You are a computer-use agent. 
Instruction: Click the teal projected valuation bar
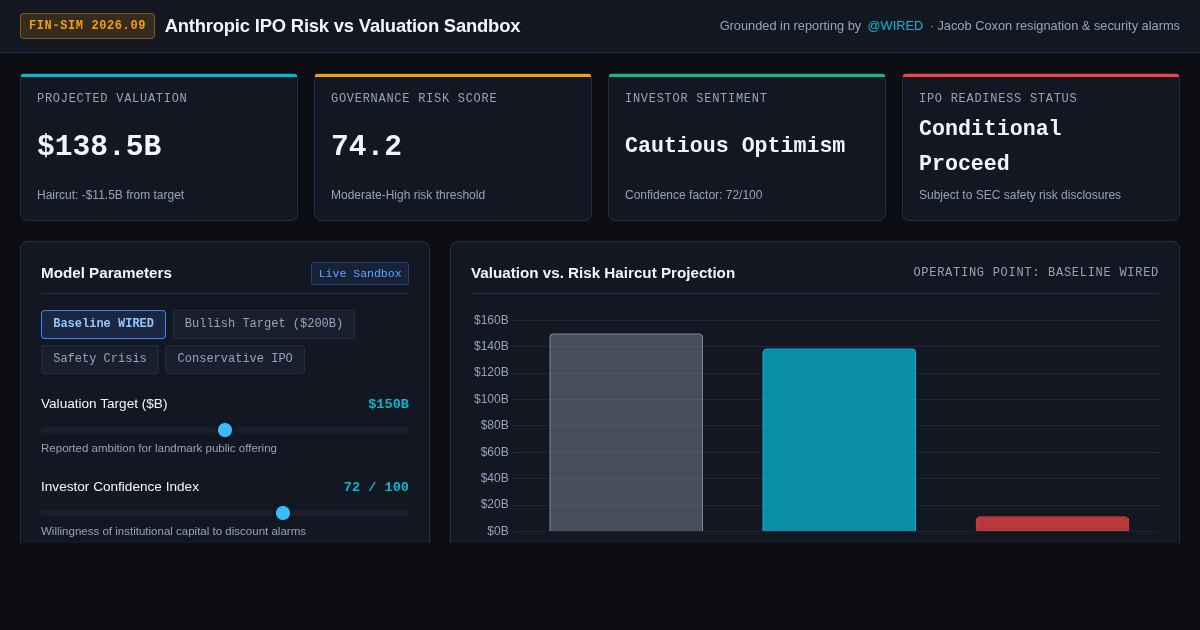tap(839, 440)
